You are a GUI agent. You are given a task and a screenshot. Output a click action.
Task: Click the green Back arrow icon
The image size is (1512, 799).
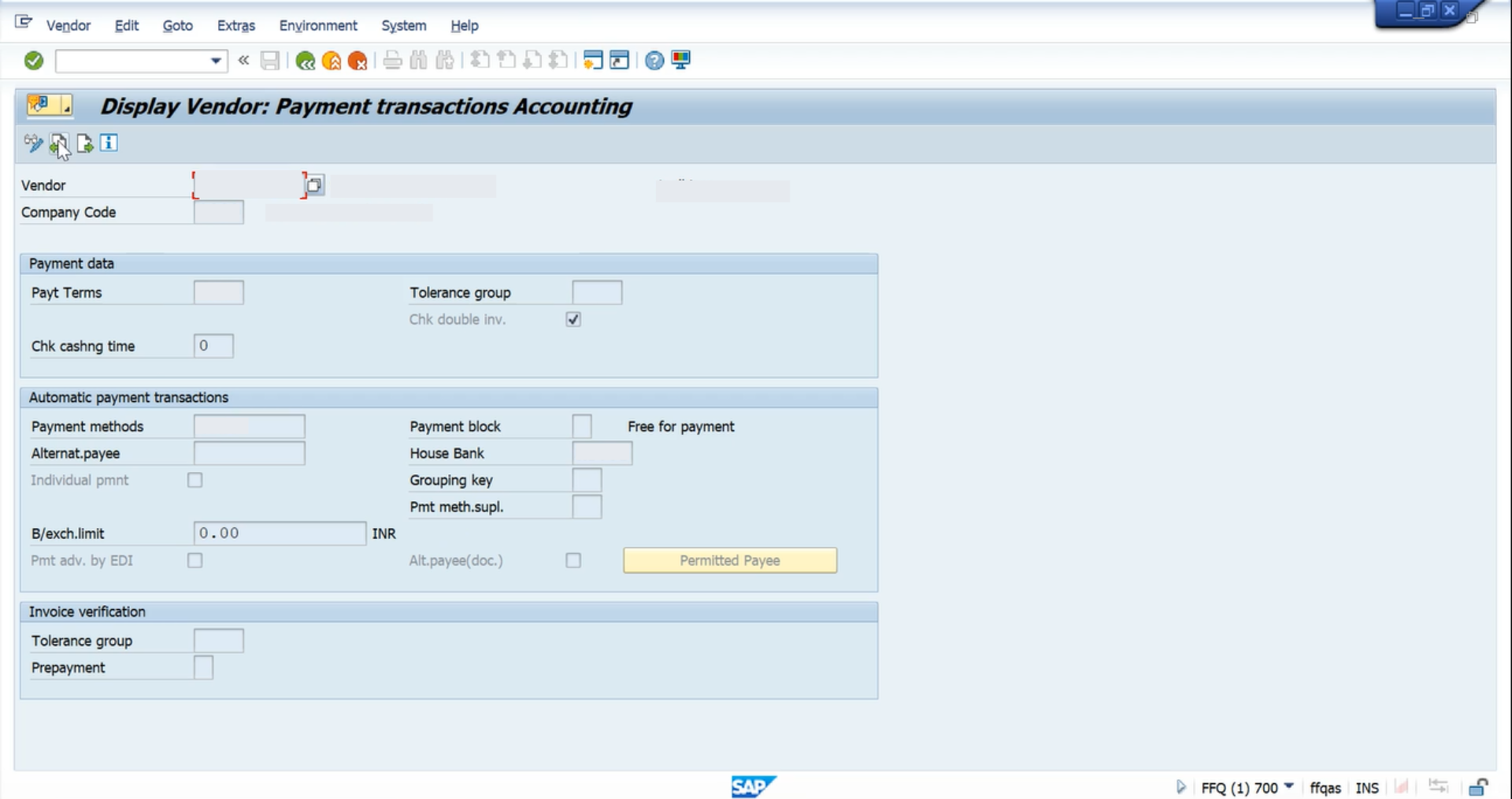tap(306, 61)
